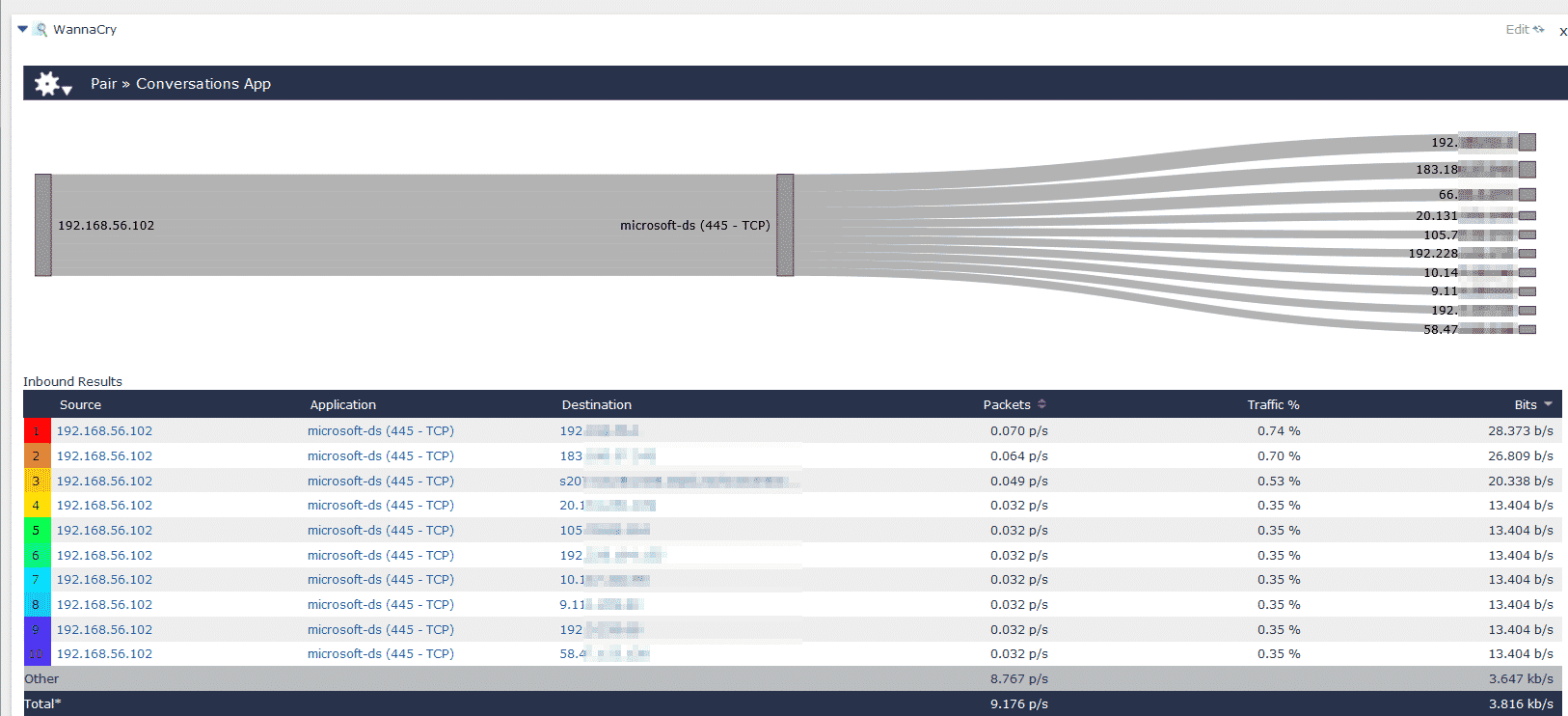Open the microsoft-ds application link in row 5
This screenshot has width=1568, height=716.
tap(381, 530)
